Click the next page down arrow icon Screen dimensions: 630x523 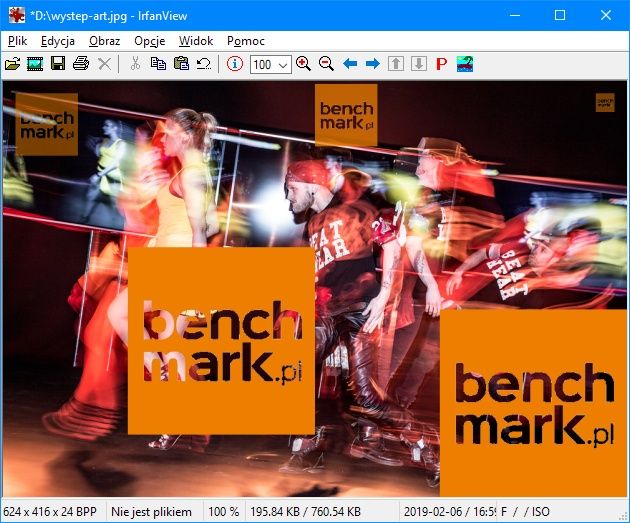coord(419,64)
